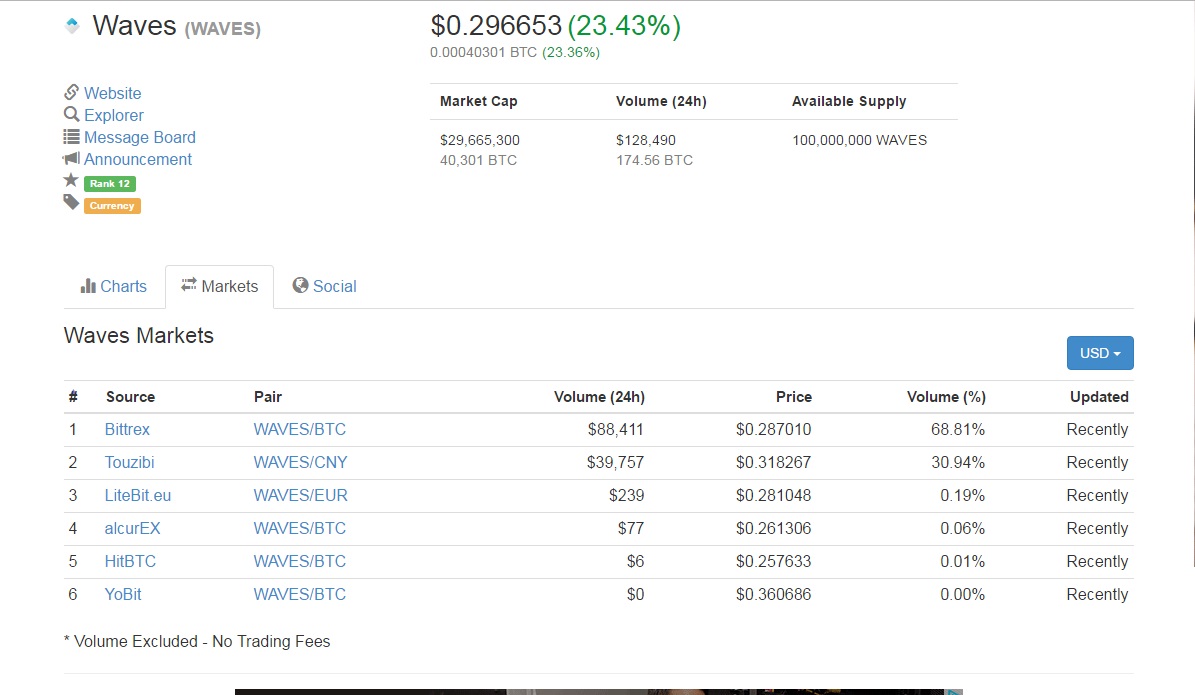Click the 30.94% volume share cell
The image size is (1195, 695).
(x=958, y=463)
